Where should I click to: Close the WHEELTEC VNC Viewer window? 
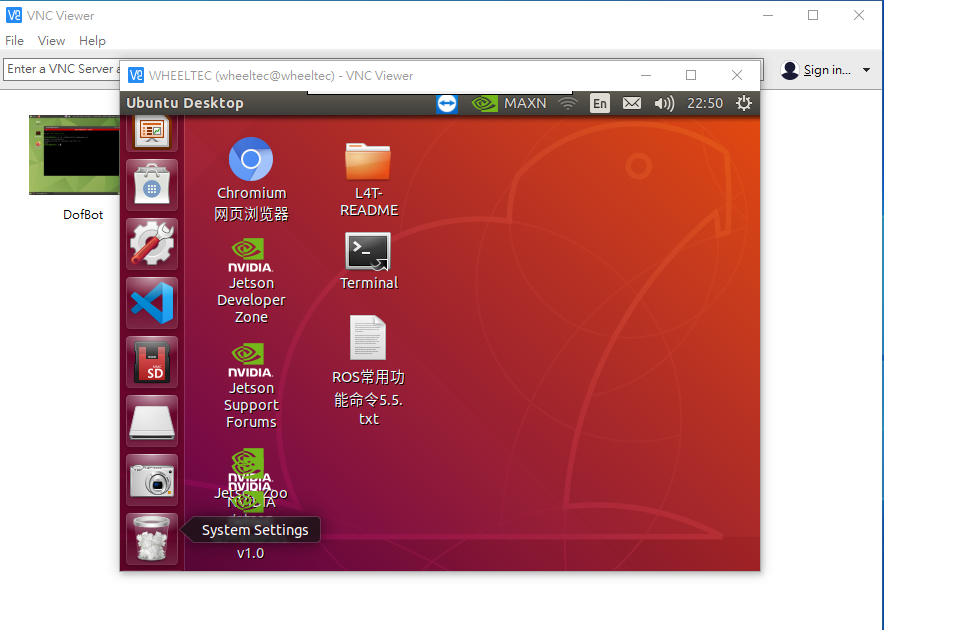click(737, 75)
